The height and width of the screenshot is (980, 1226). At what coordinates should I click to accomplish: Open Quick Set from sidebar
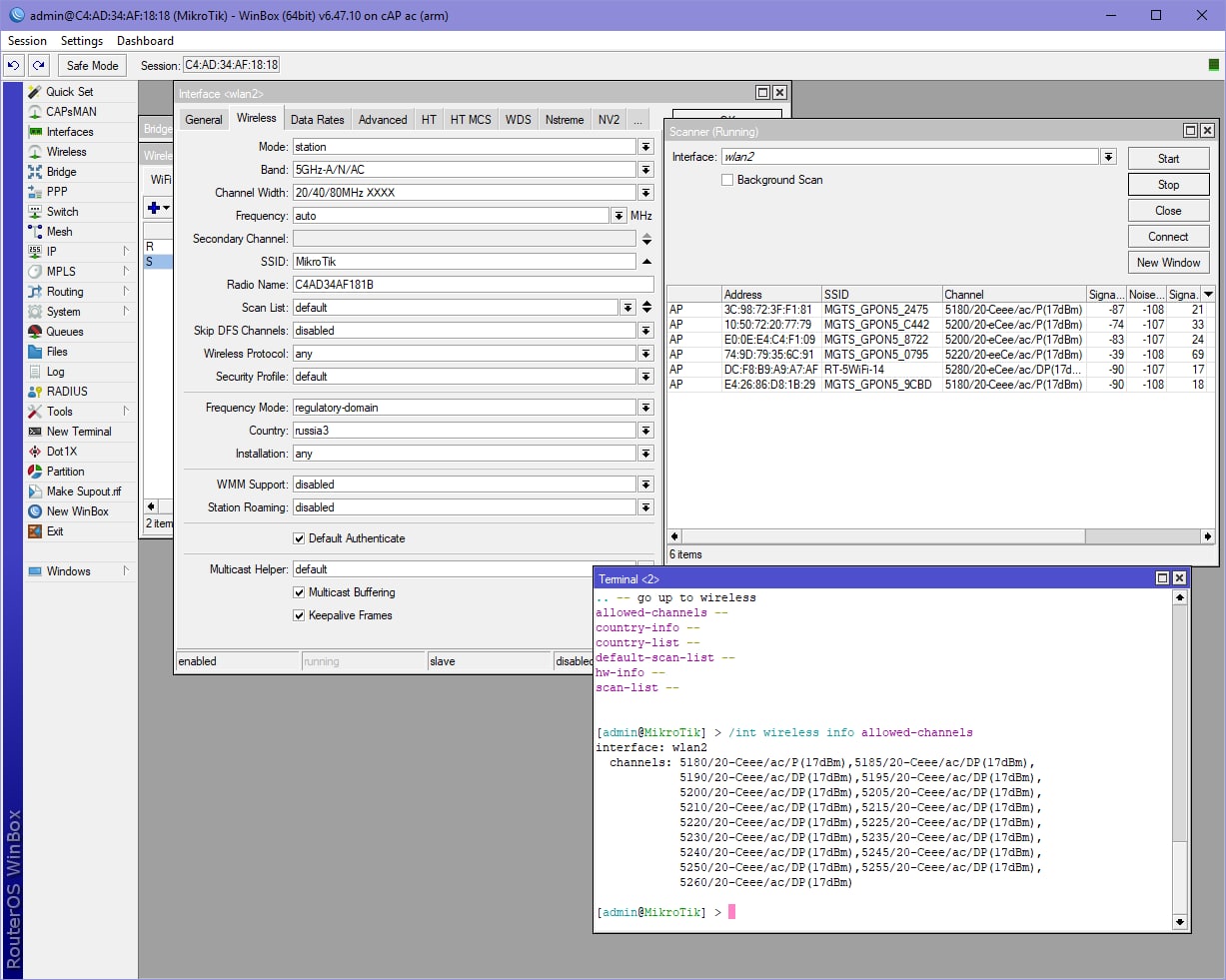[69, 91]
